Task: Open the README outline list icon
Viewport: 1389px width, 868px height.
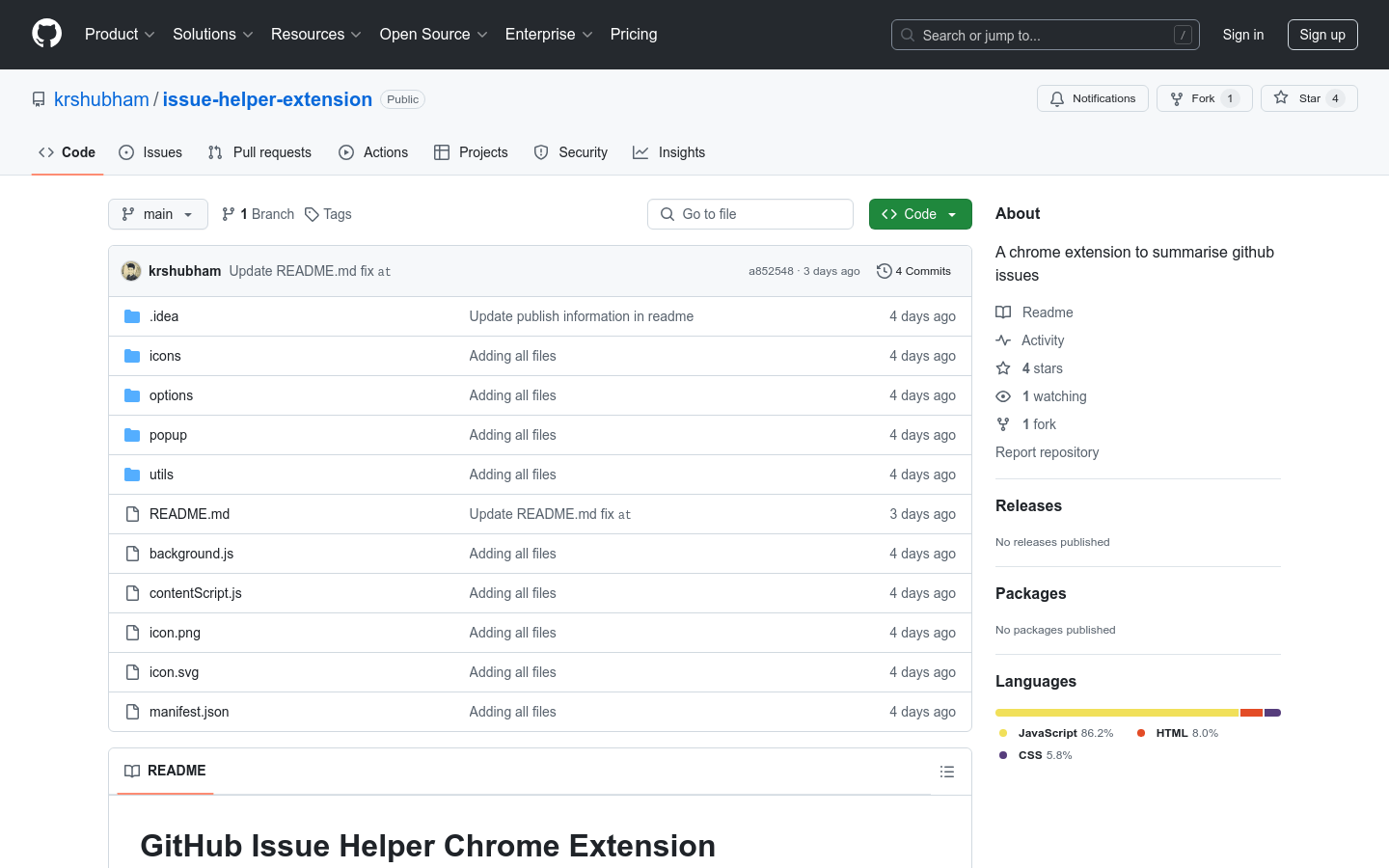Action: [947, 772]
